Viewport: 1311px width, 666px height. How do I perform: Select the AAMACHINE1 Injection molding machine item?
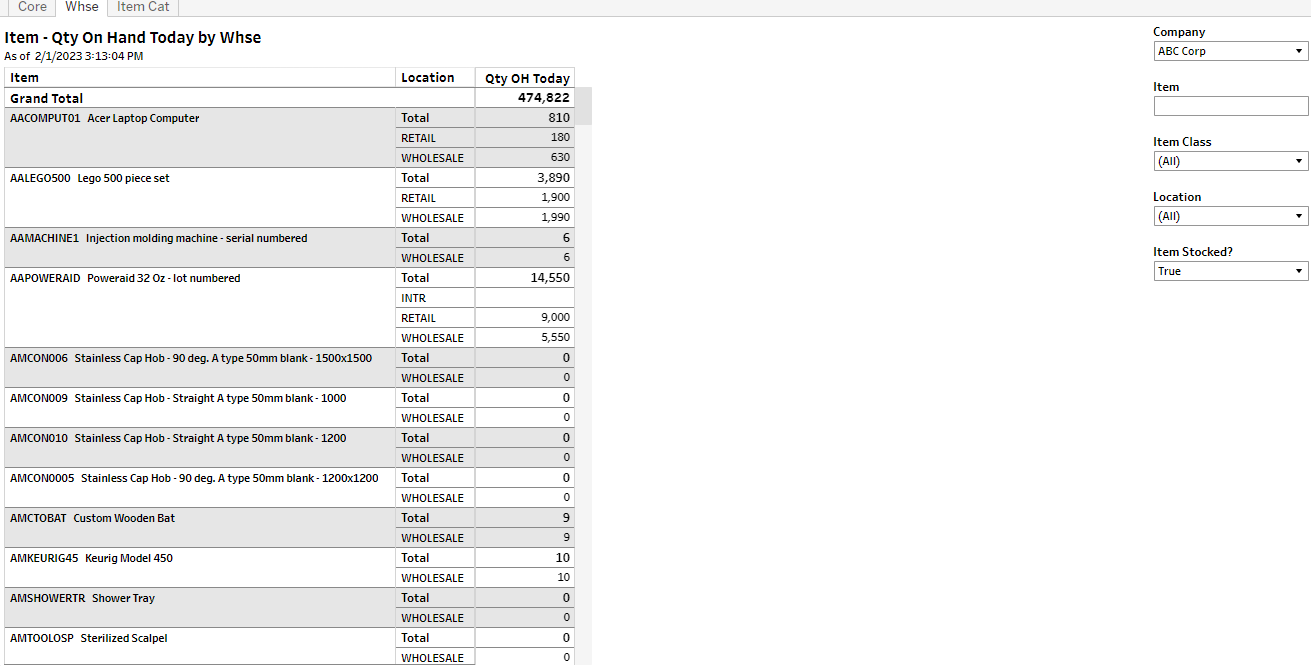tap(158, 238)
